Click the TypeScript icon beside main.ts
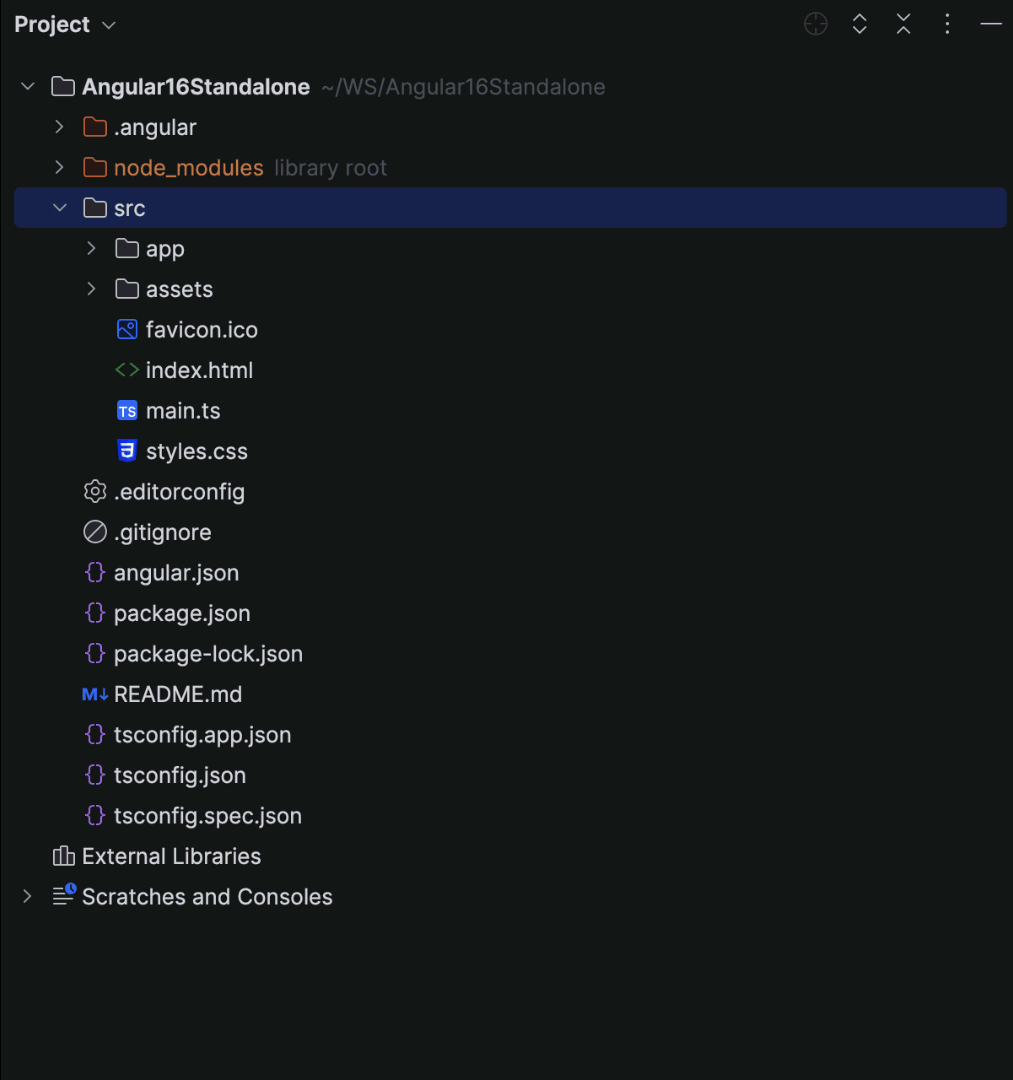This screenshot has width=1013, height=1080. point(127,410)
